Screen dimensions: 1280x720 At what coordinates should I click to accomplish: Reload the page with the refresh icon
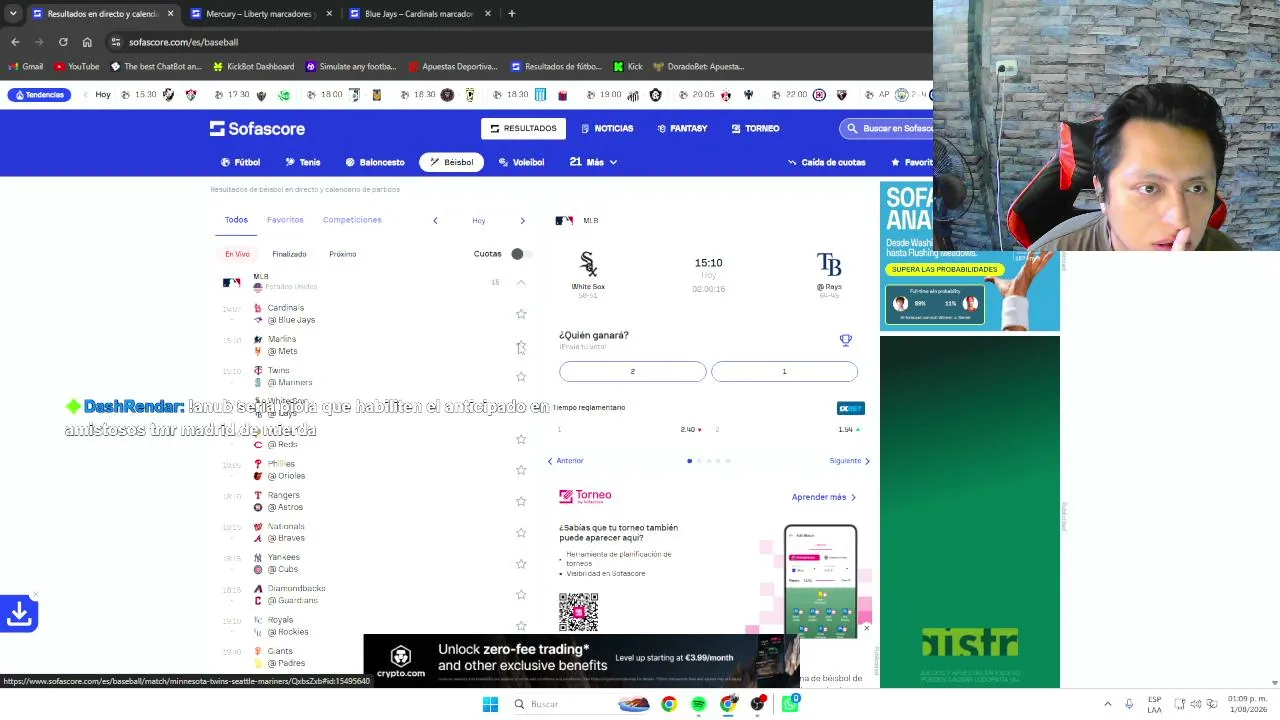tap(63, 42)
